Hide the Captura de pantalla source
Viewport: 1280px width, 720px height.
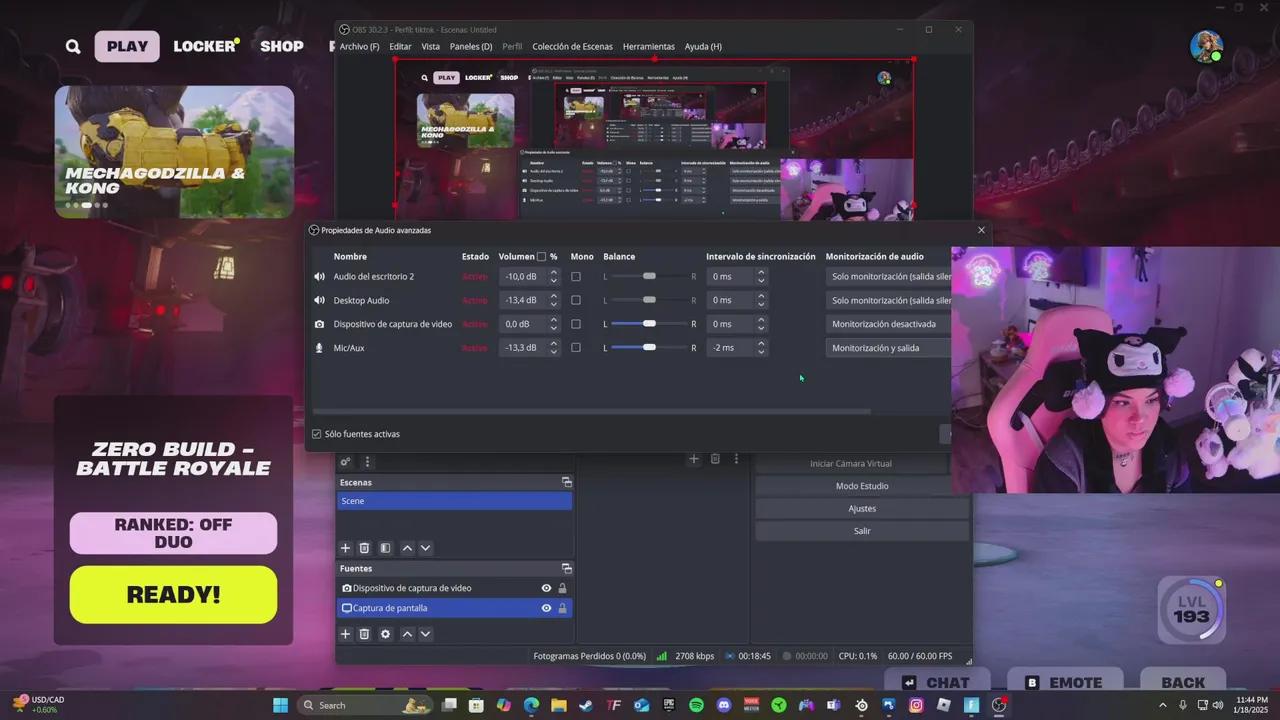[x=546, y=608]
